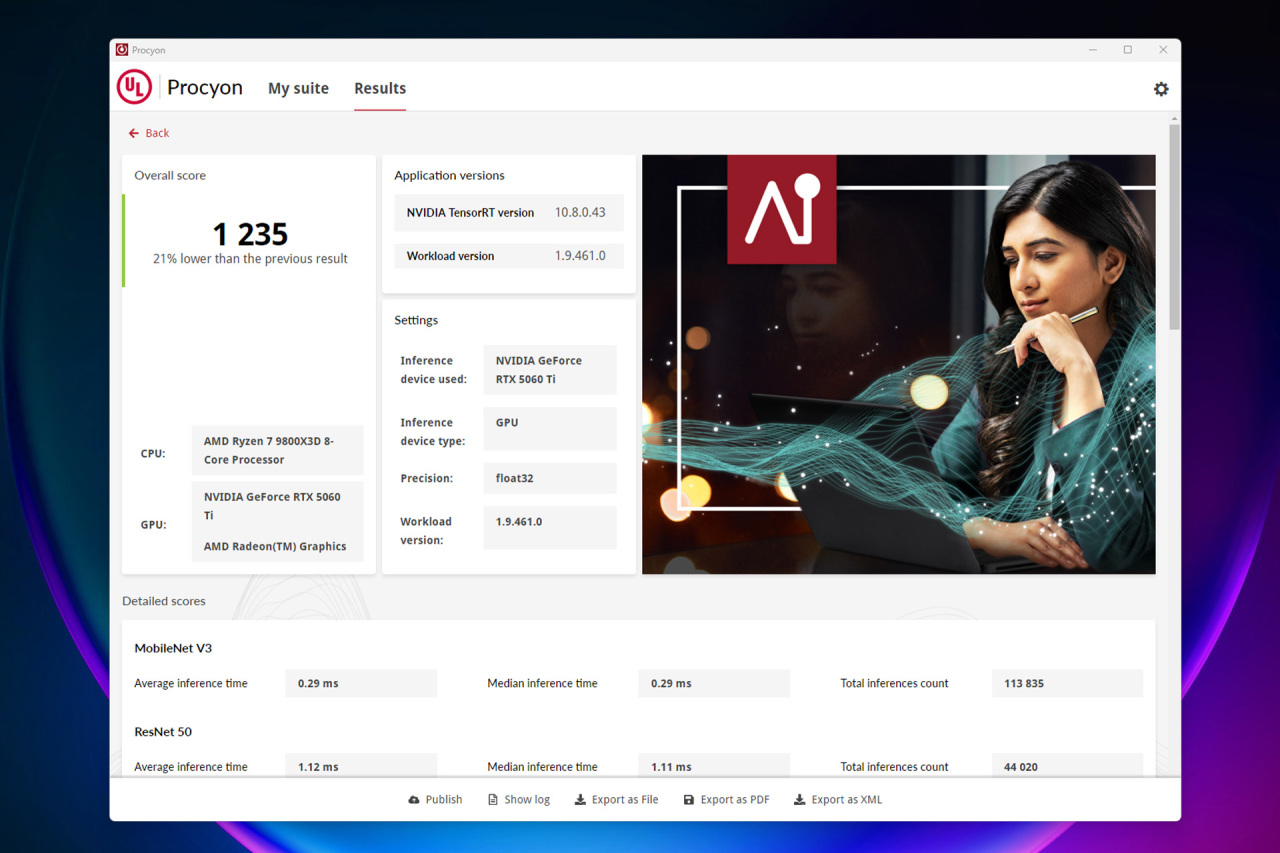The image size is (1280, 853).
Task: Open the Results tab
Action: tap(380, 88)
